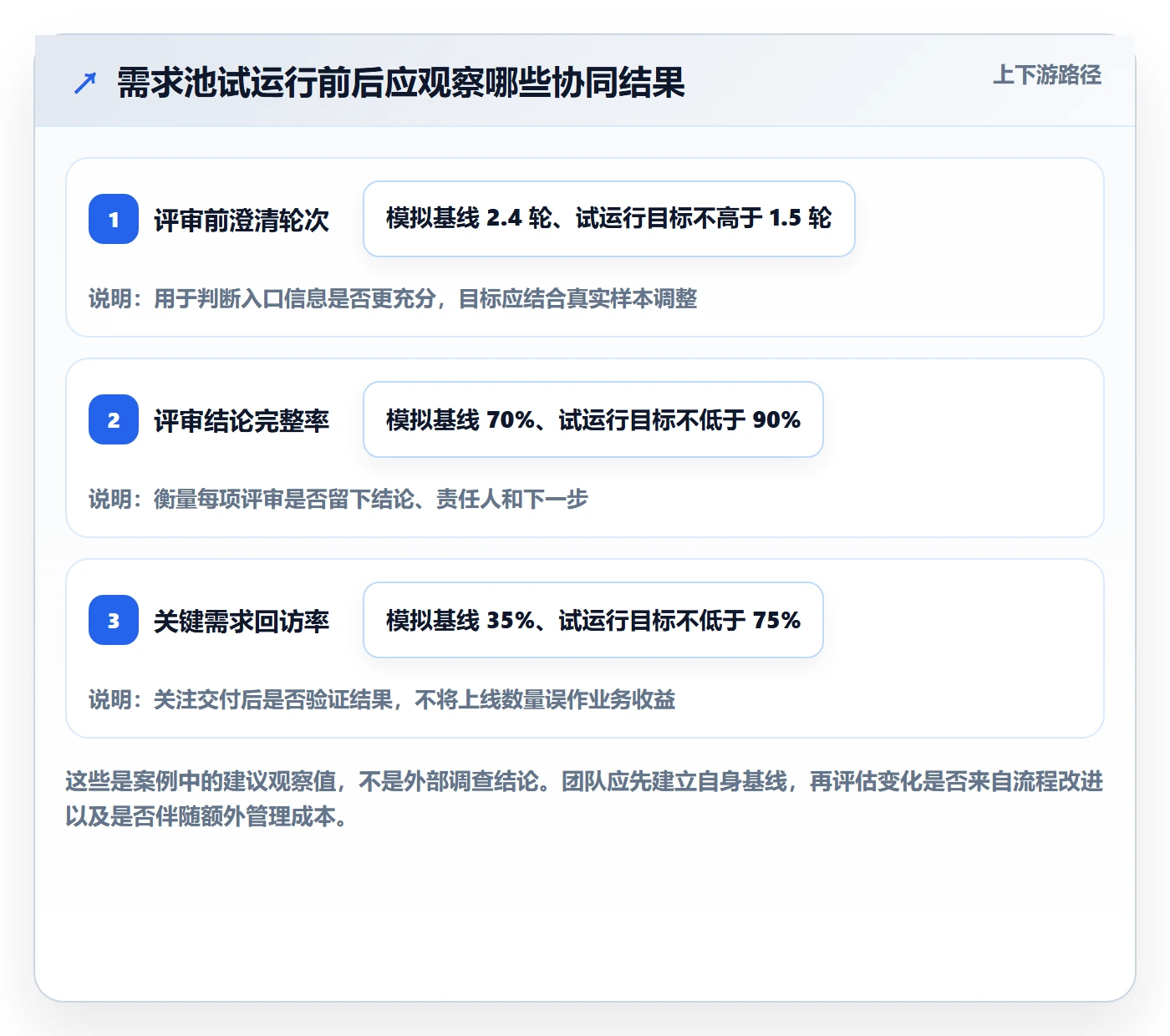Image resolution: width=1170 pixels, height=1036 pixels.
Task: Click the footer paragraph starting 这些是案例中的建议观察值
Action: click(x=584, y=799)
